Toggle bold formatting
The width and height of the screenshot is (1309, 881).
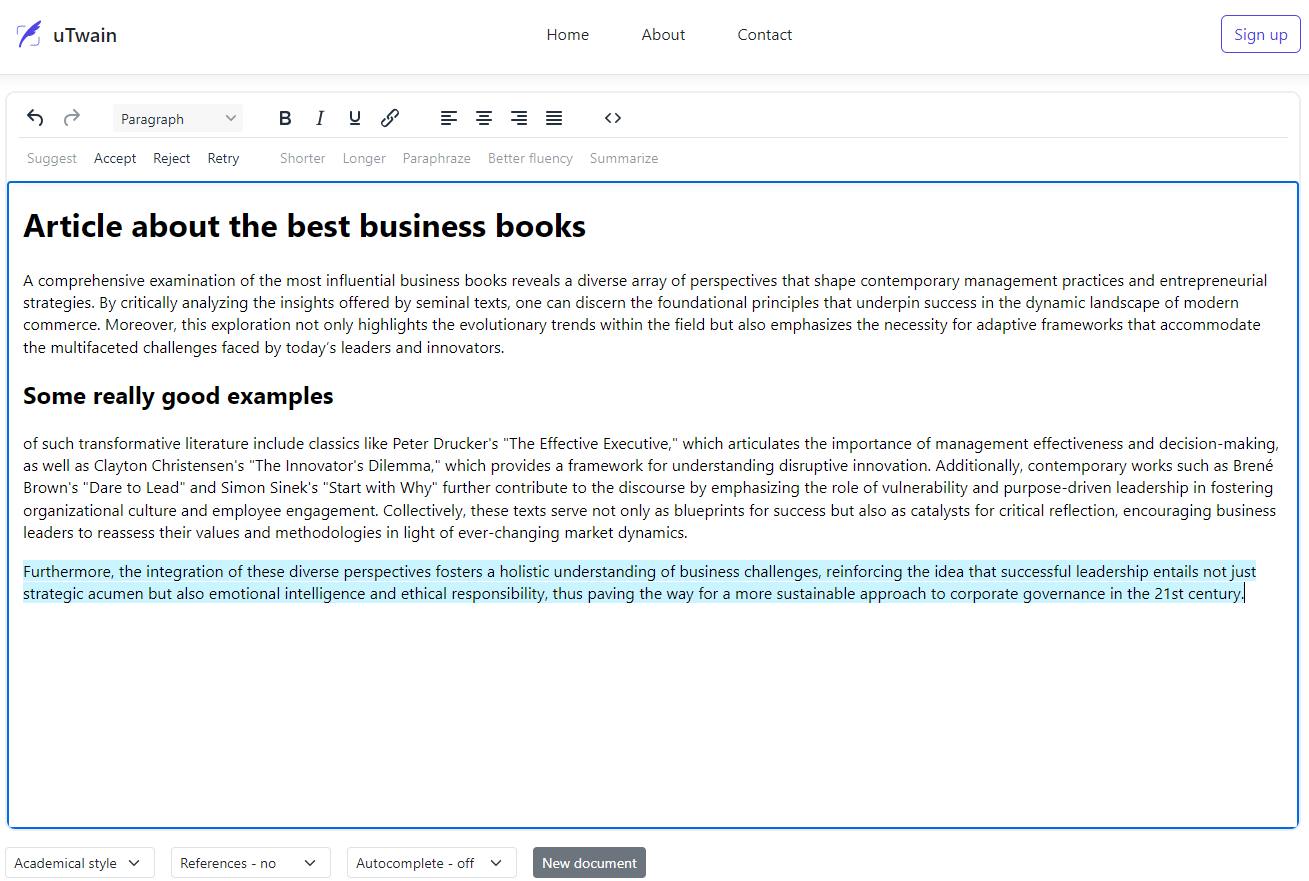(x=285, y=118)
